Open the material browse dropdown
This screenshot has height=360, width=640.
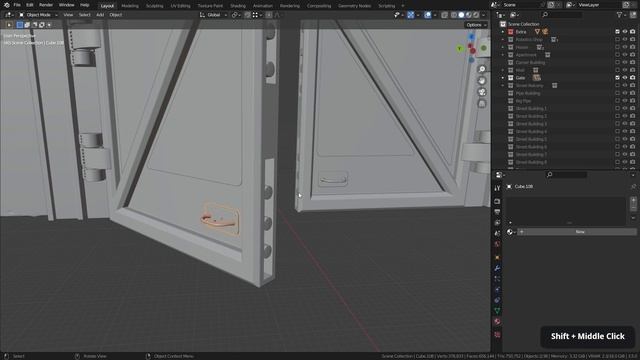coord(511,232)
